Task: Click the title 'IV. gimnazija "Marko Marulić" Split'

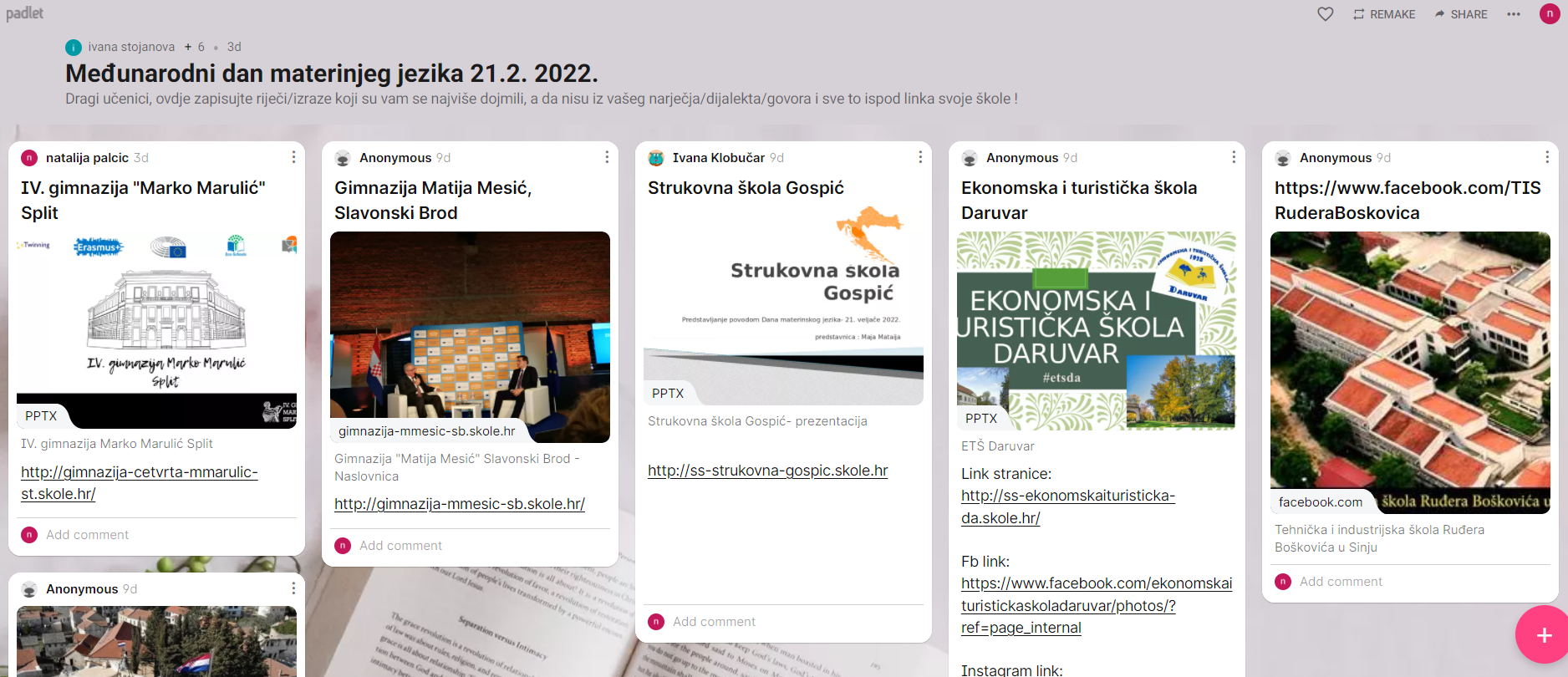Action: click(143, 200)
